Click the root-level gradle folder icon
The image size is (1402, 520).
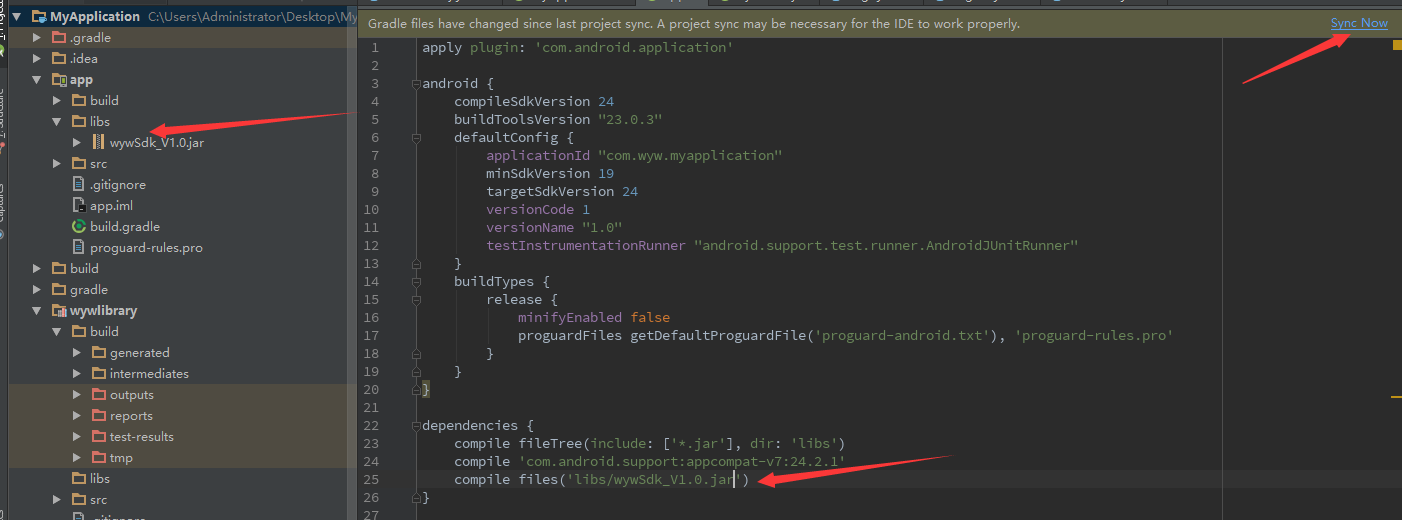coord(59,289)
